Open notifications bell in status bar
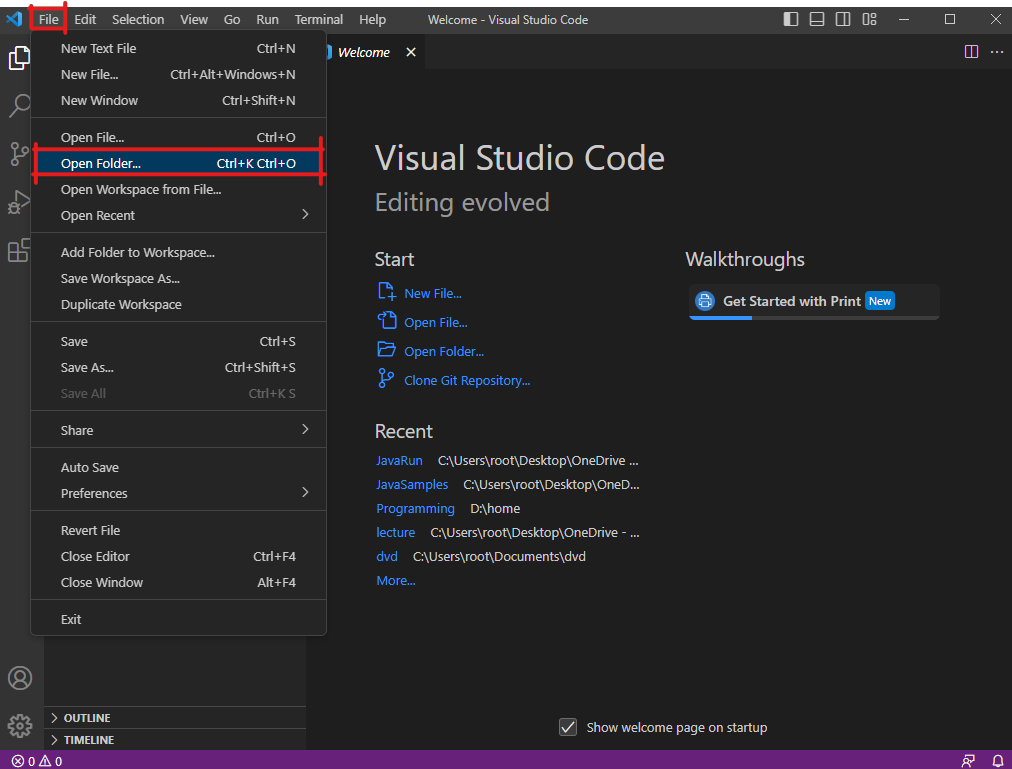 point(997,761)
